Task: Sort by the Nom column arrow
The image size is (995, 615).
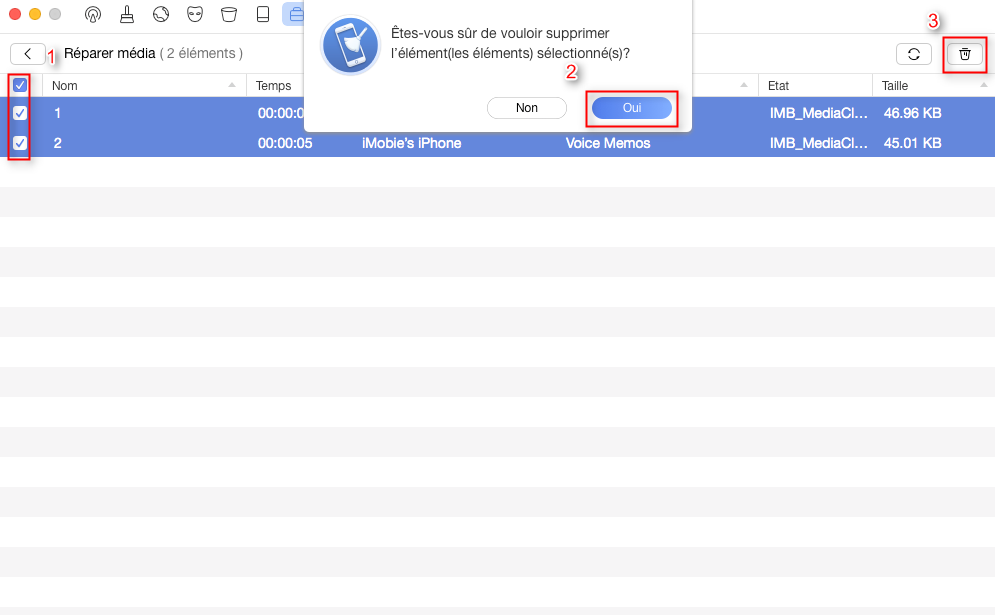Action: (232, 85)
